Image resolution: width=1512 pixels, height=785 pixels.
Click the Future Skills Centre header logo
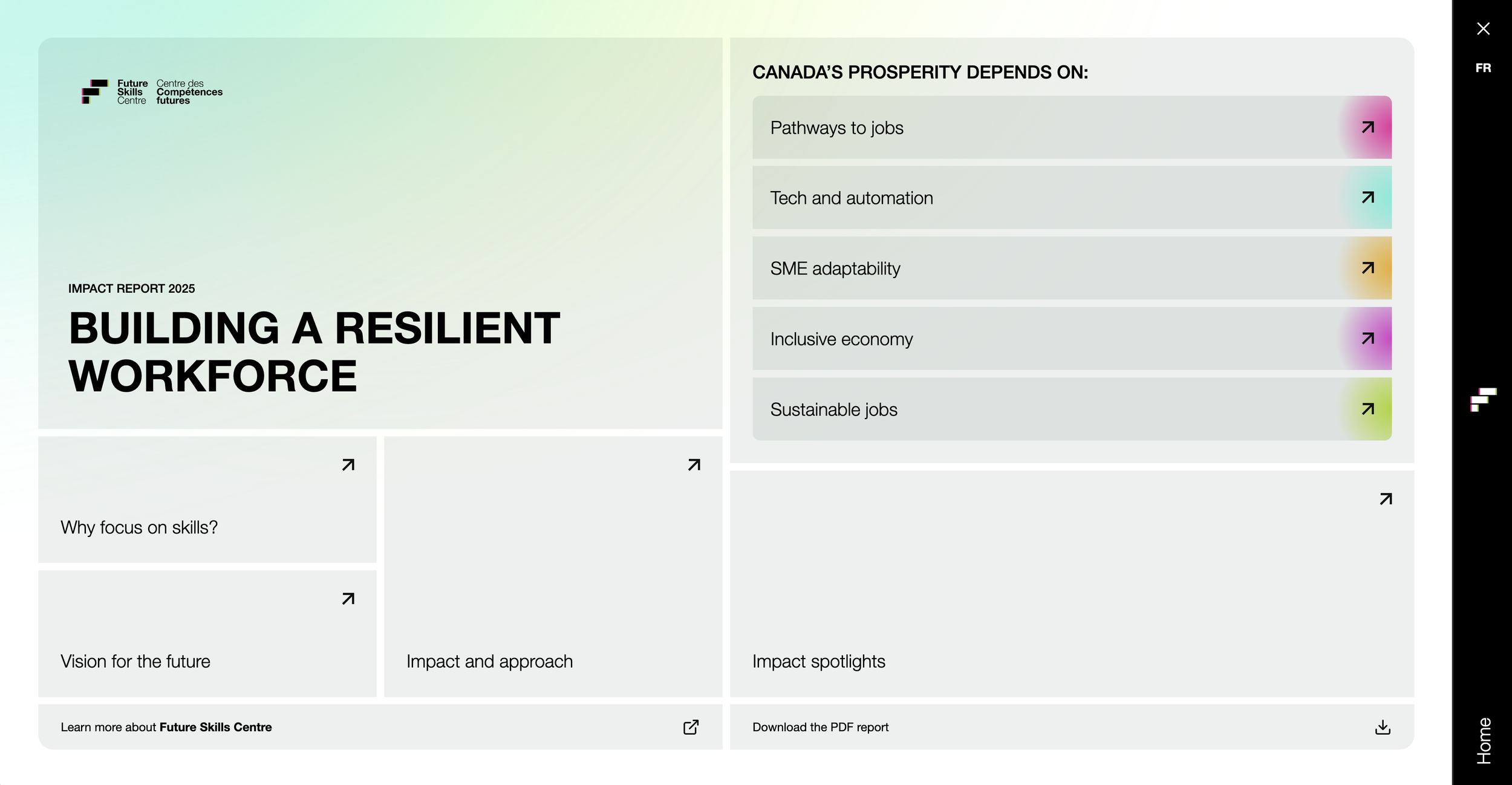pos(152,92)
